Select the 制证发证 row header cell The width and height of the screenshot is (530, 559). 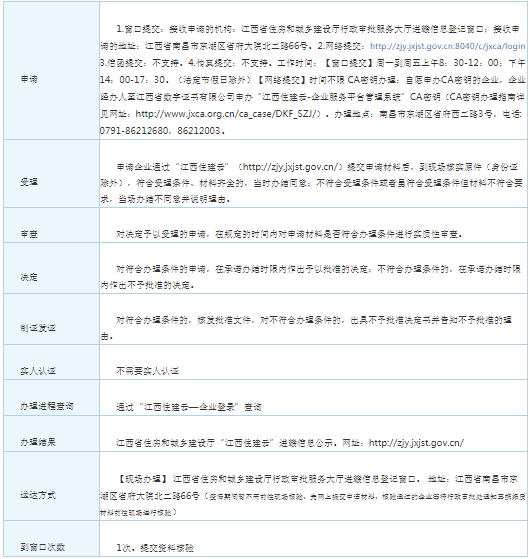point(51,319)
